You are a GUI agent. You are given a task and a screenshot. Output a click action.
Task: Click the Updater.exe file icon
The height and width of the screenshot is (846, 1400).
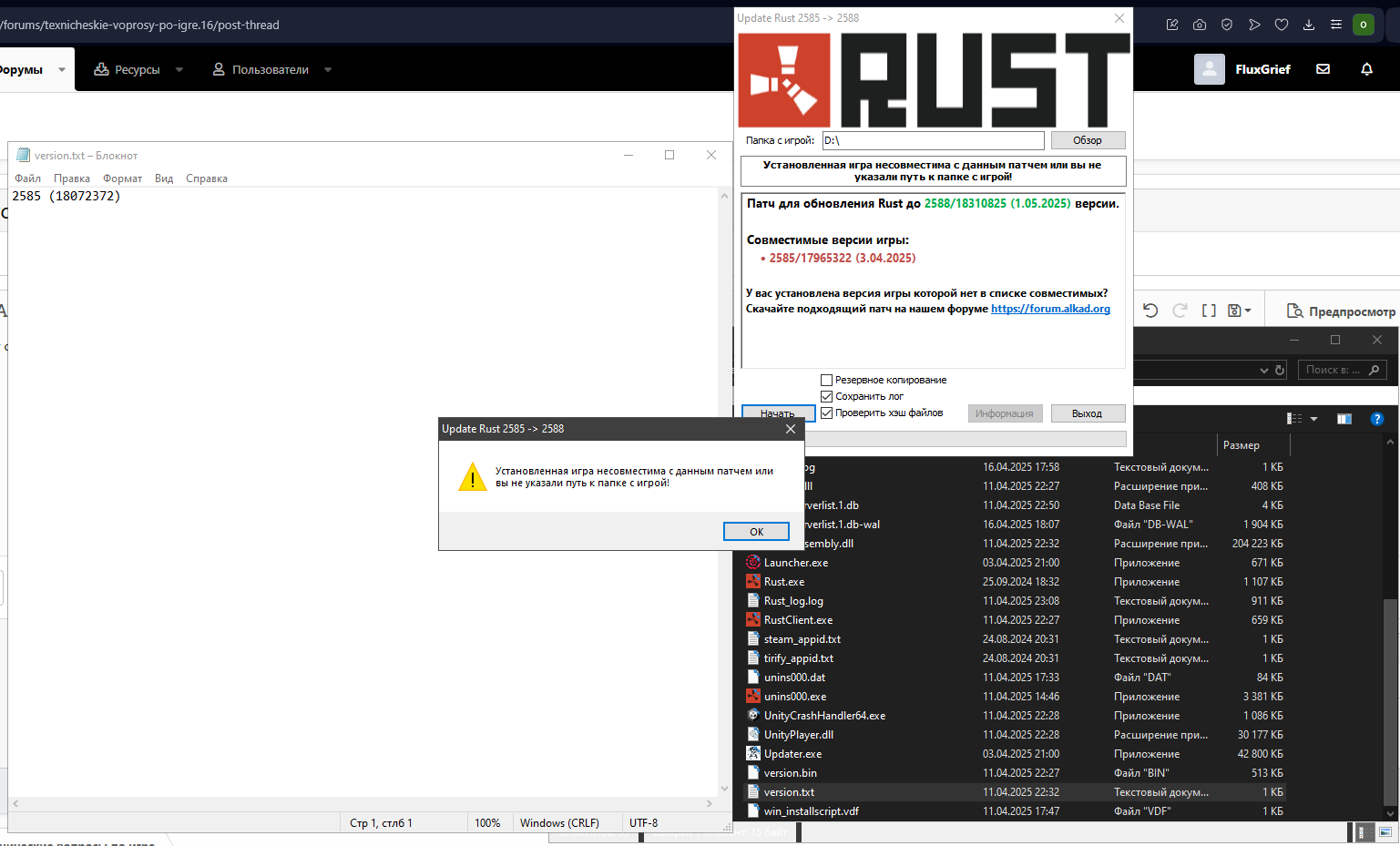tap(753, 753)
